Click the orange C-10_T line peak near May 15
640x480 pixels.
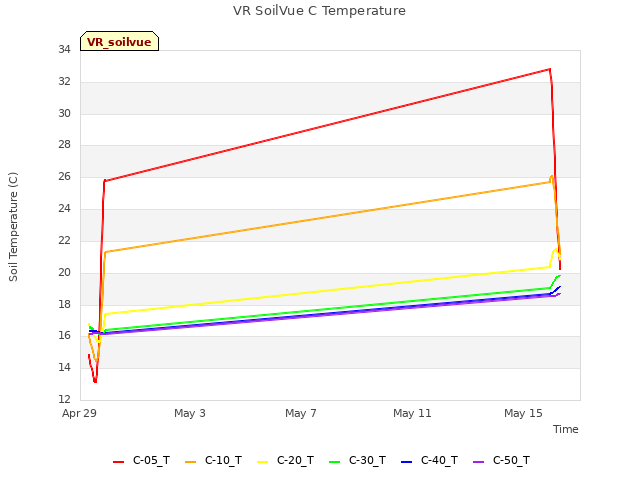(551, 176)
